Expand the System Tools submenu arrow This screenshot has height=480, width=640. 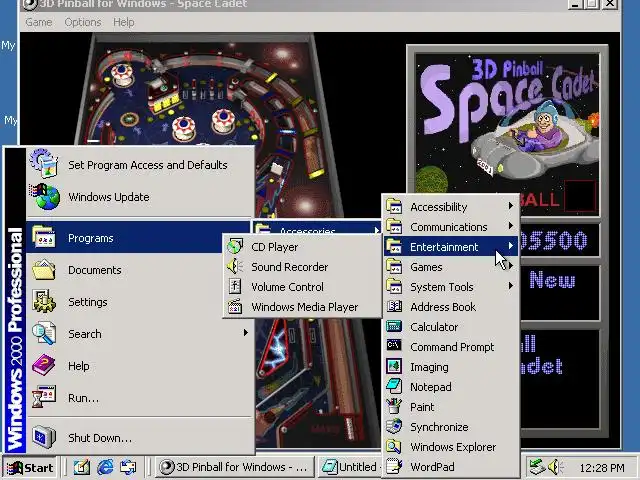tap(511, 286)
